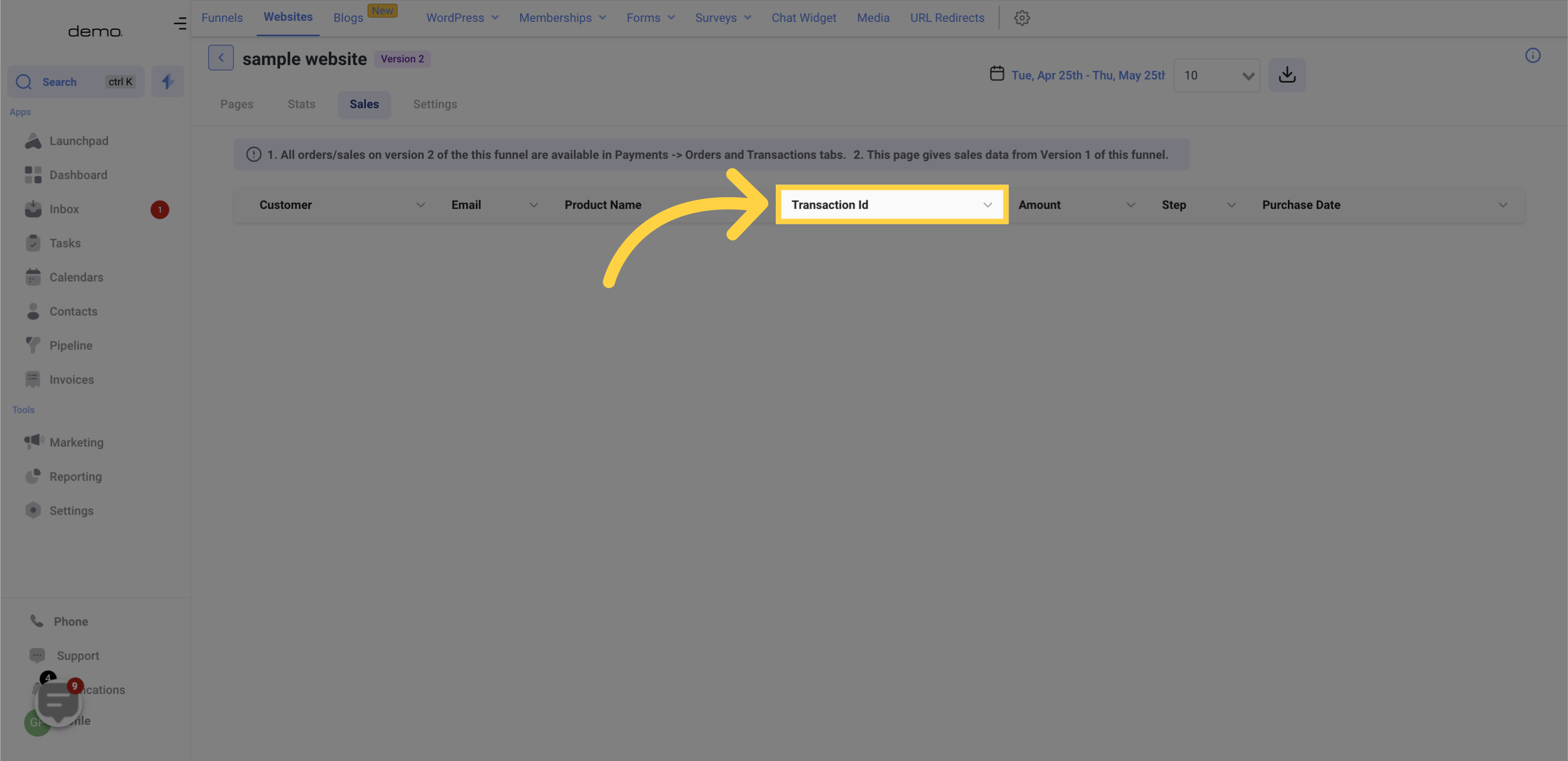1568x761 pixels.
Task: Go to the Inbox
Action: [x=64, y=209]
